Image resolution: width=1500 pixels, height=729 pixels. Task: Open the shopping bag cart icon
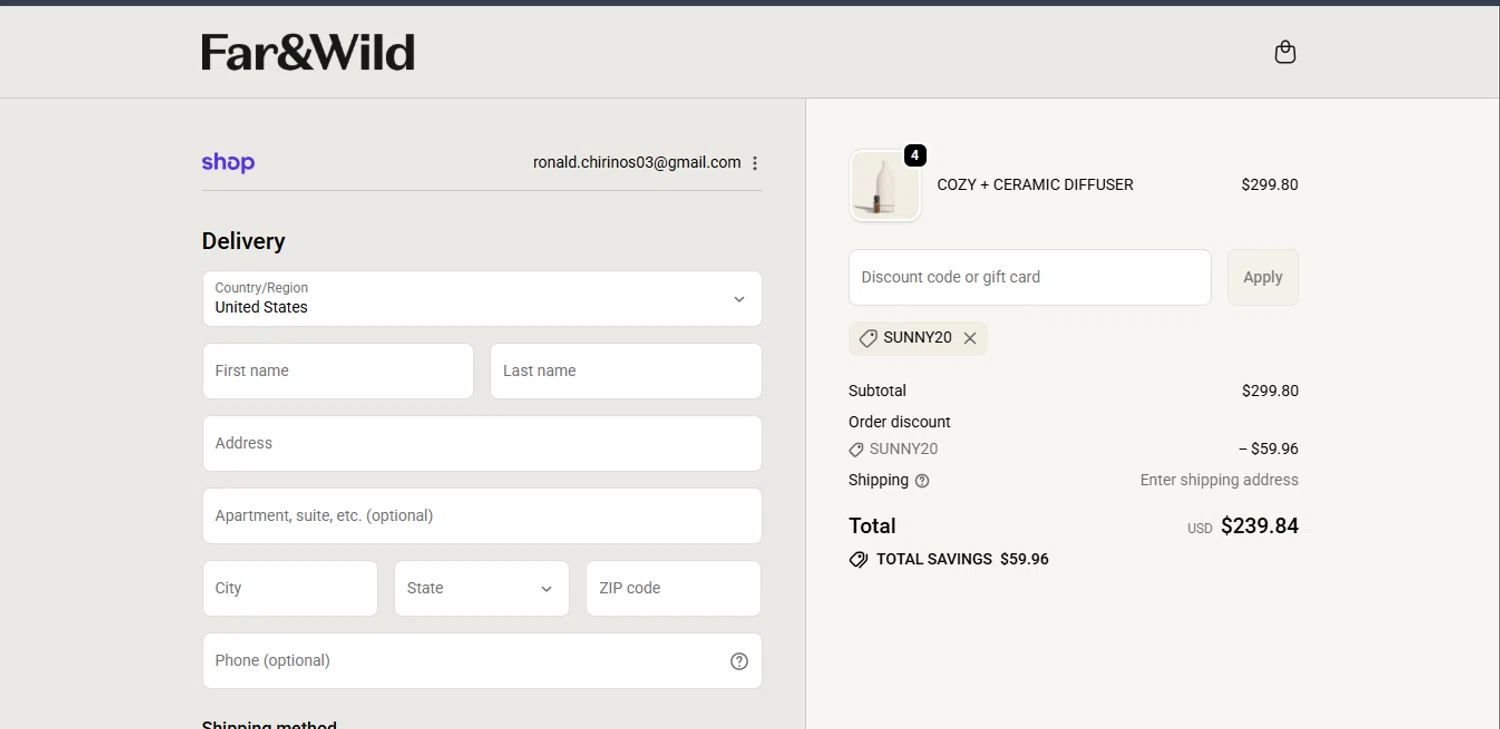[1285, 52]
